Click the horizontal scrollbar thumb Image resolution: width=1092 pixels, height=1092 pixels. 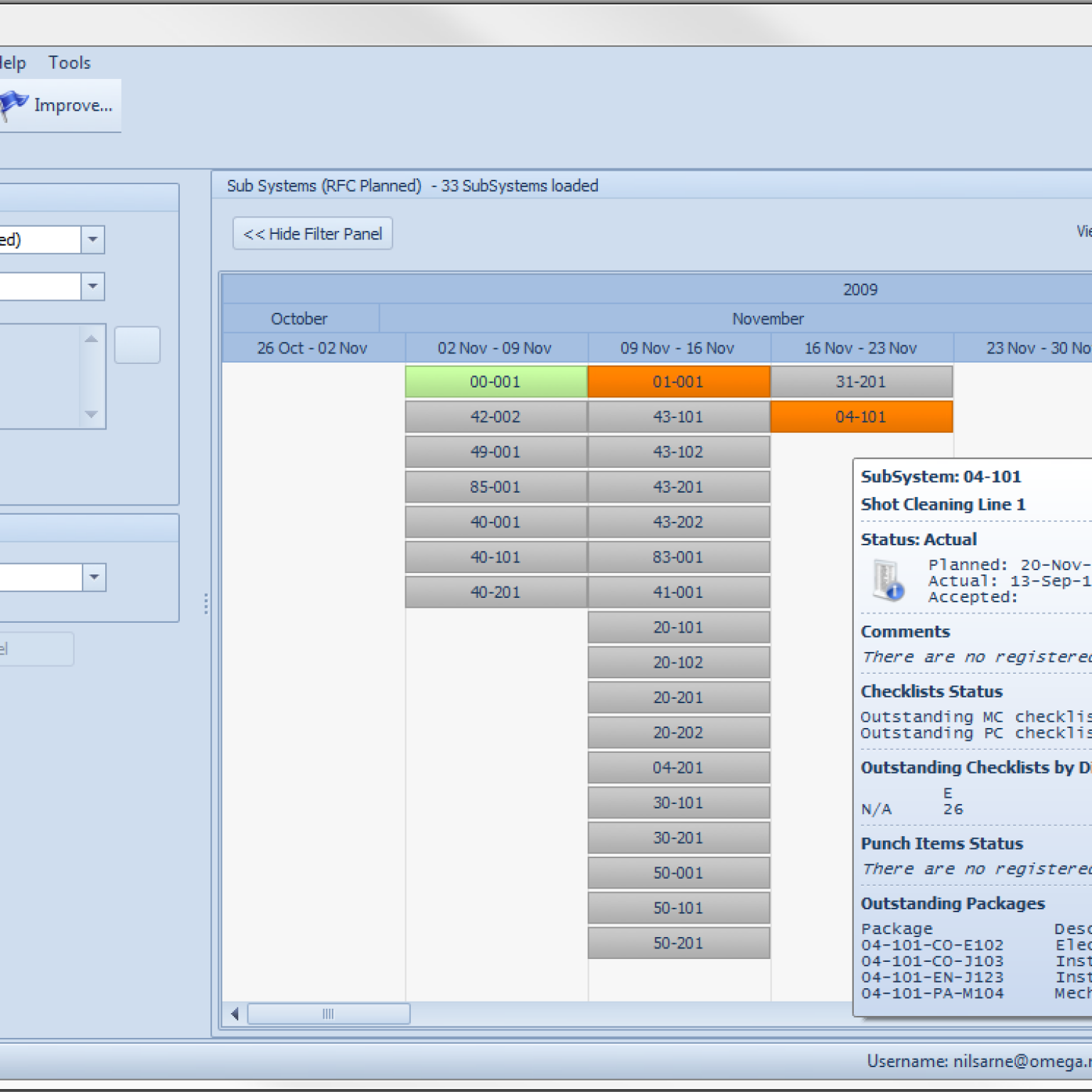point(328,1014)
